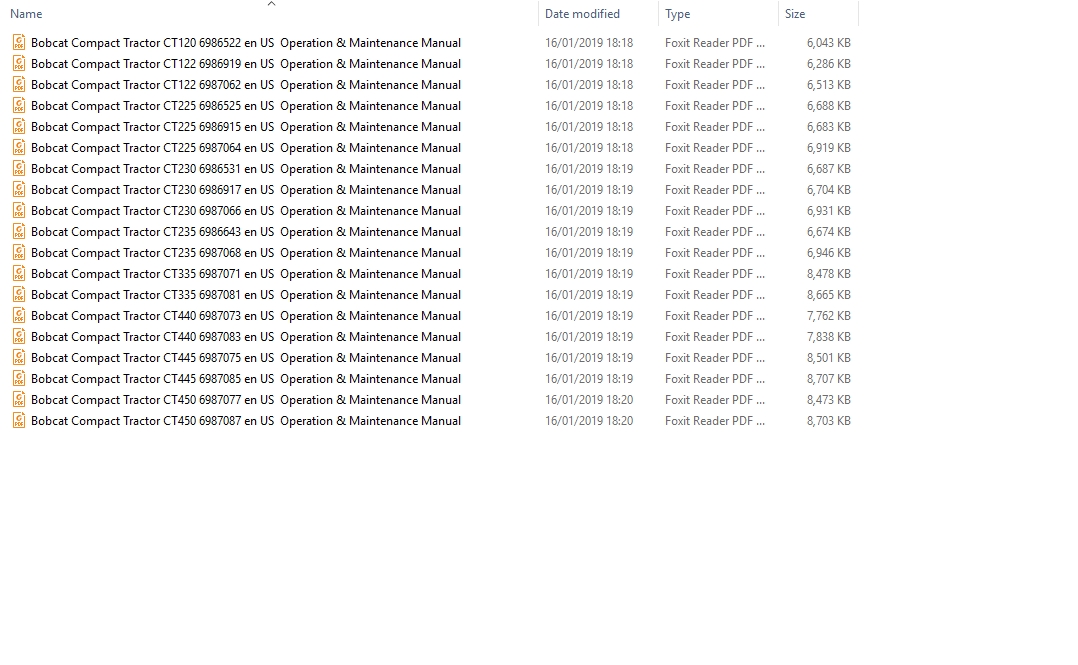Sort the list by the Size column
Screen dimensions: 1078x665
point(795,14)
